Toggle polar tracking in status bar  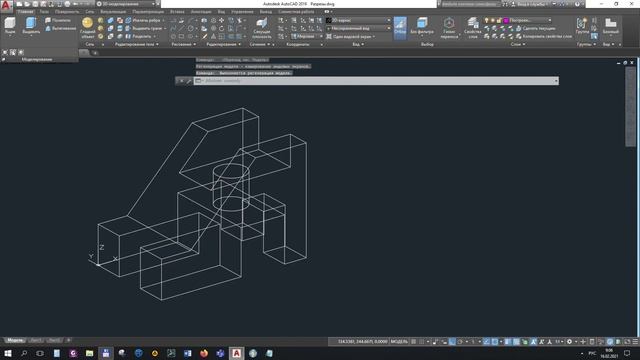coord(460,342)
